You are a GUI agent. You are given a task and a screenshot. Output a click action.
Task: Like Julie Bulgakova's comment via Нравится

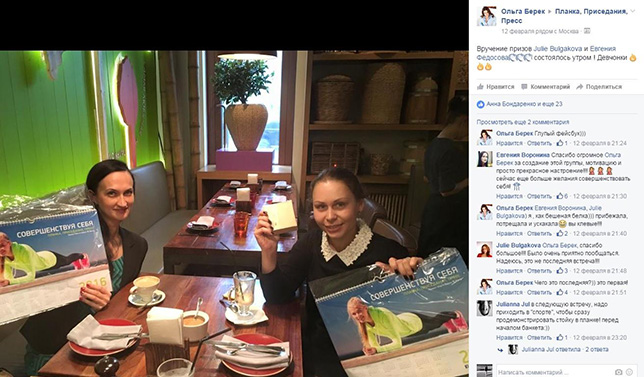point(509,271)
